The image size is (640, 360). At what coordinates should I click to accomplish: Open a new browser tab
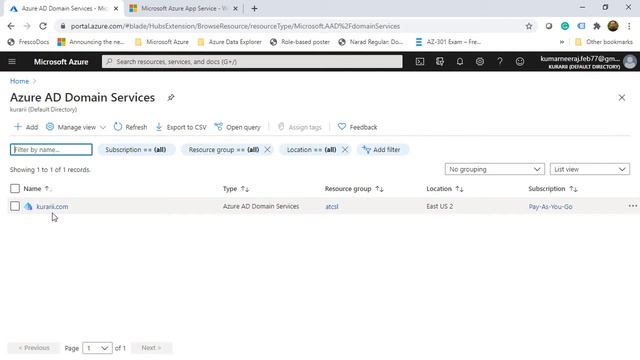coord(254,8)
